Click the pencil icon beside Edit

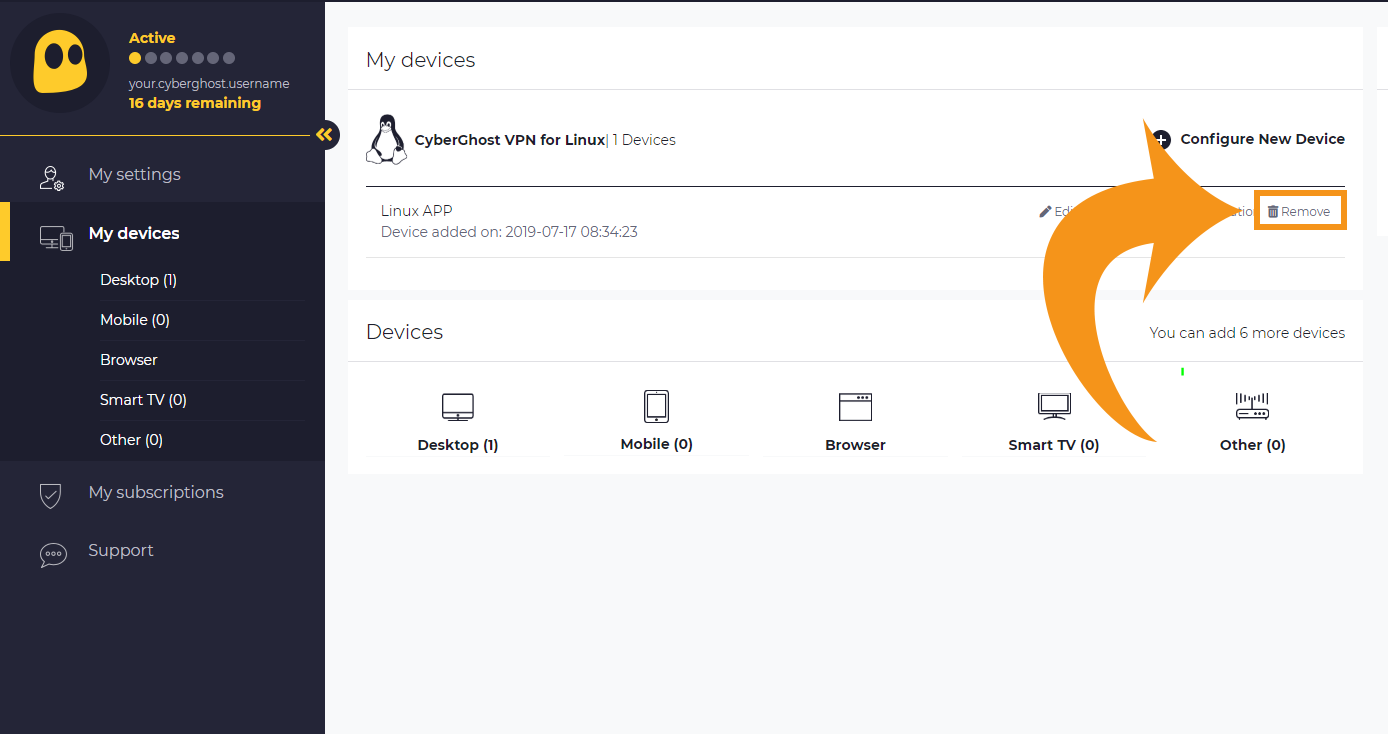(1045, 211)
